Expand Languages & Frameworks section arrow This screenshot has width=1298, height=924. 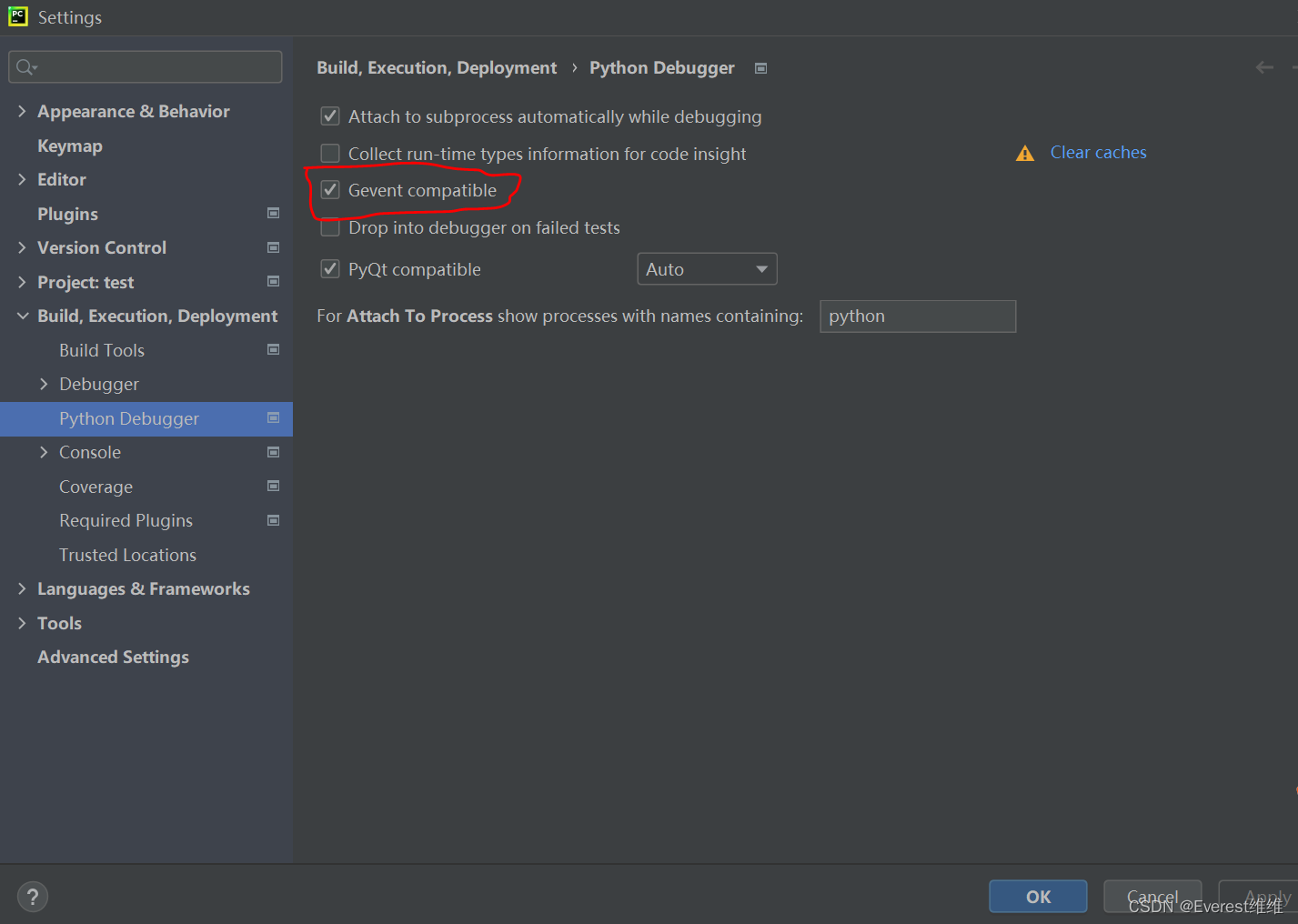tap(22, 588)
